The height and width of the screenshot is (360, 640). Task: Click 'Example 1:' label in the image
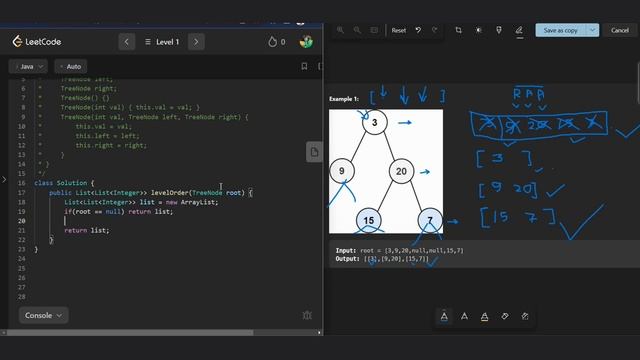[x=344, y=99]
